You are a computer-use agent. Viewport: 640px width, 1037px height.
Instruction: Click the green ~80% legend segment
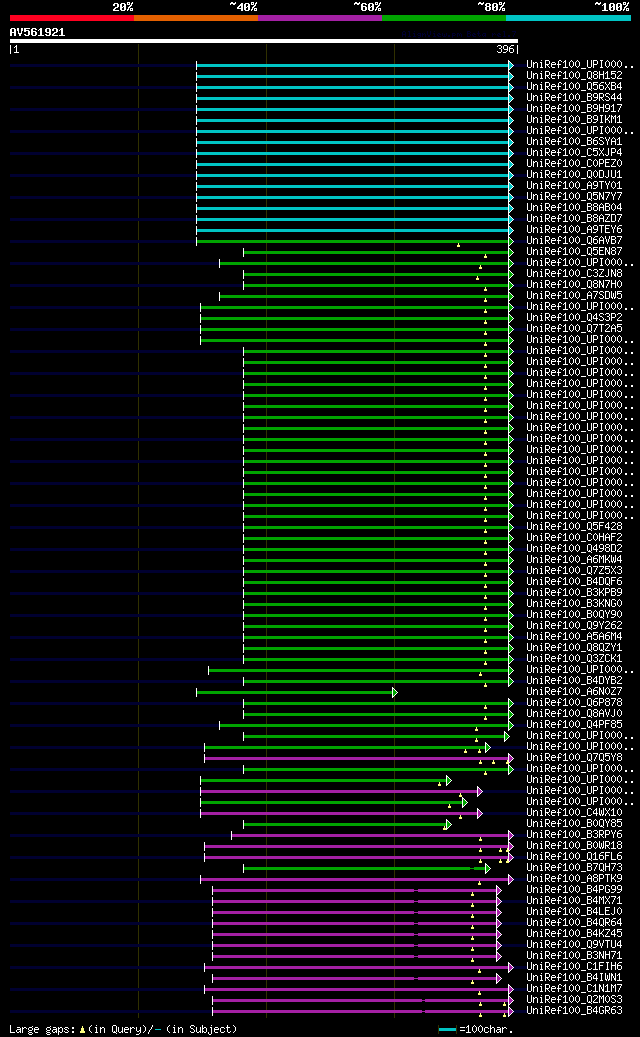444,18
